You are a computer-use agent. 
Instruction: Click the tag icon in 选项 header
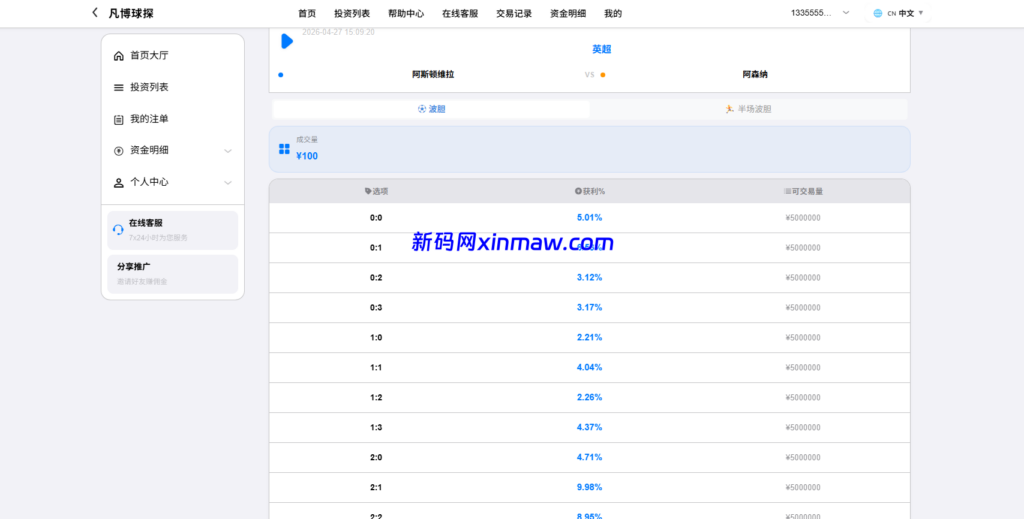(x=368, y=191)
